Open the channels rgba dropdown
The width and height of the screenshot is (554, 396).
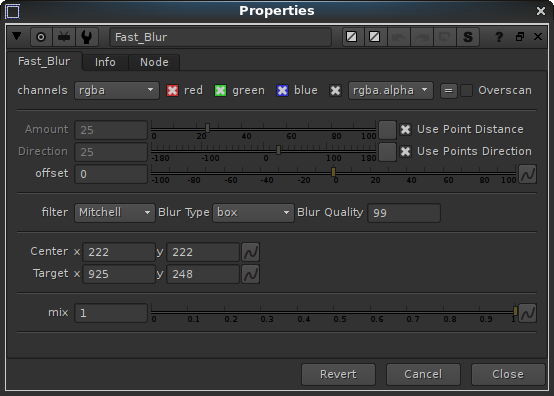tap(117, 91)
